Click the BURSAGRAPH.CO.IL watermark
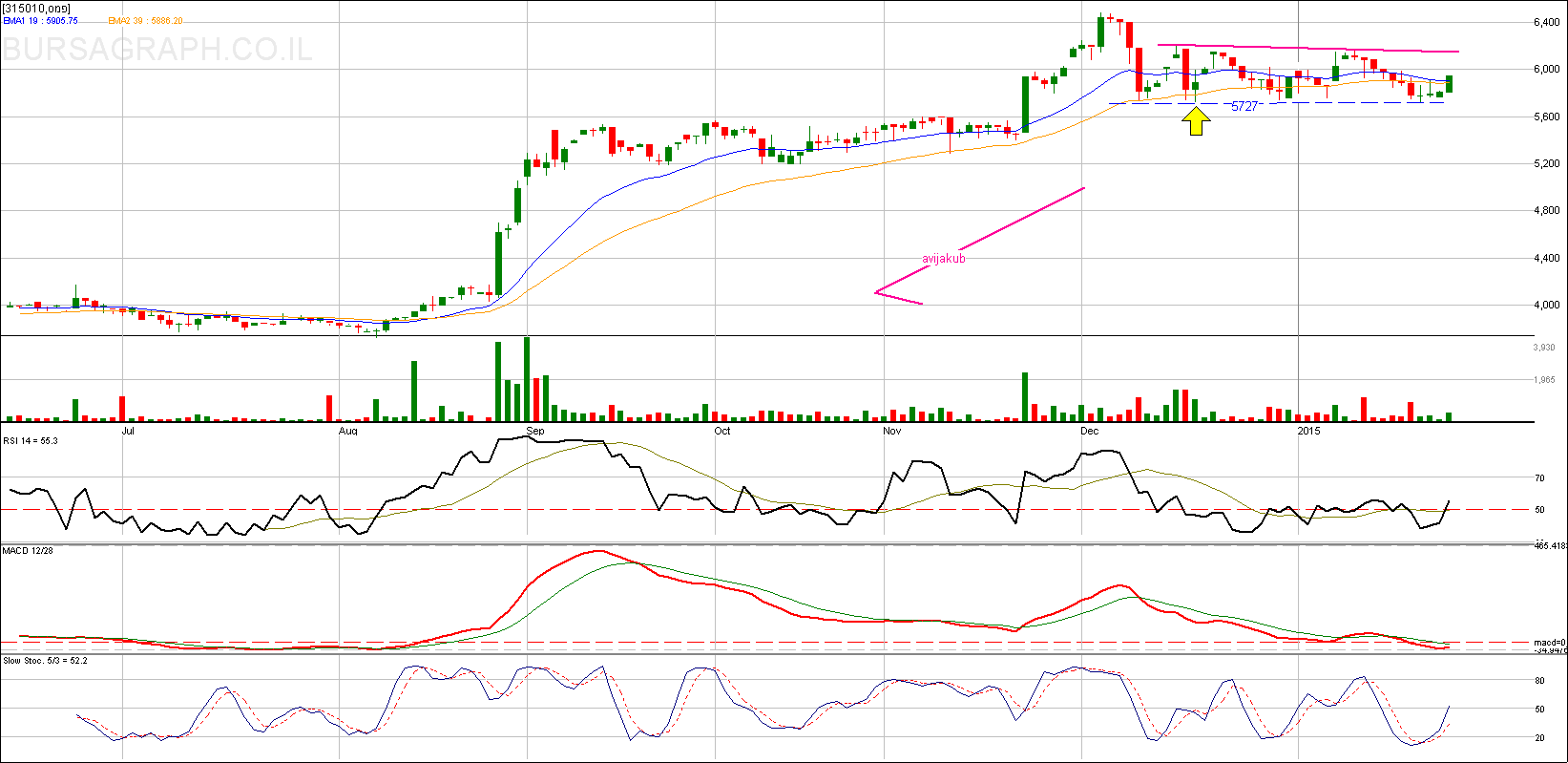The width and height of the screenshot is (1568, 763). 157,49
